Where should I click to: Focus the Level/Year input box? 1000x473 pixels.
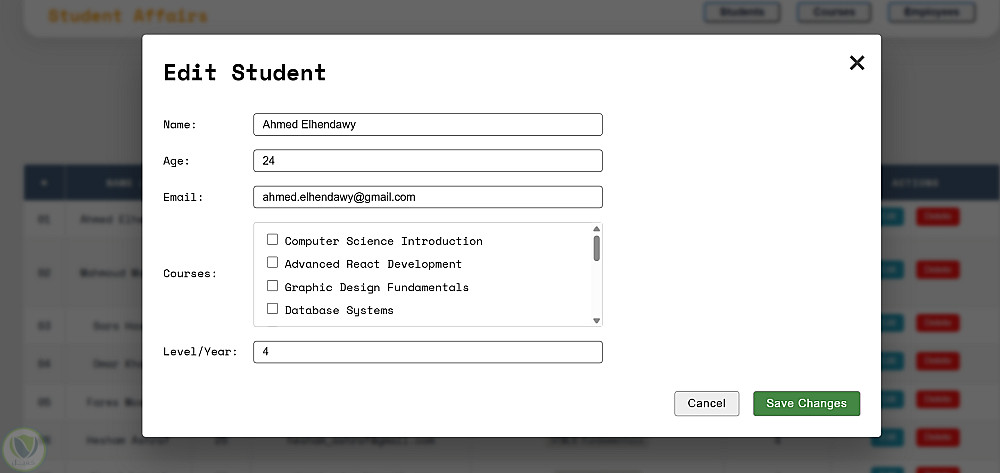tap(427, 352)
